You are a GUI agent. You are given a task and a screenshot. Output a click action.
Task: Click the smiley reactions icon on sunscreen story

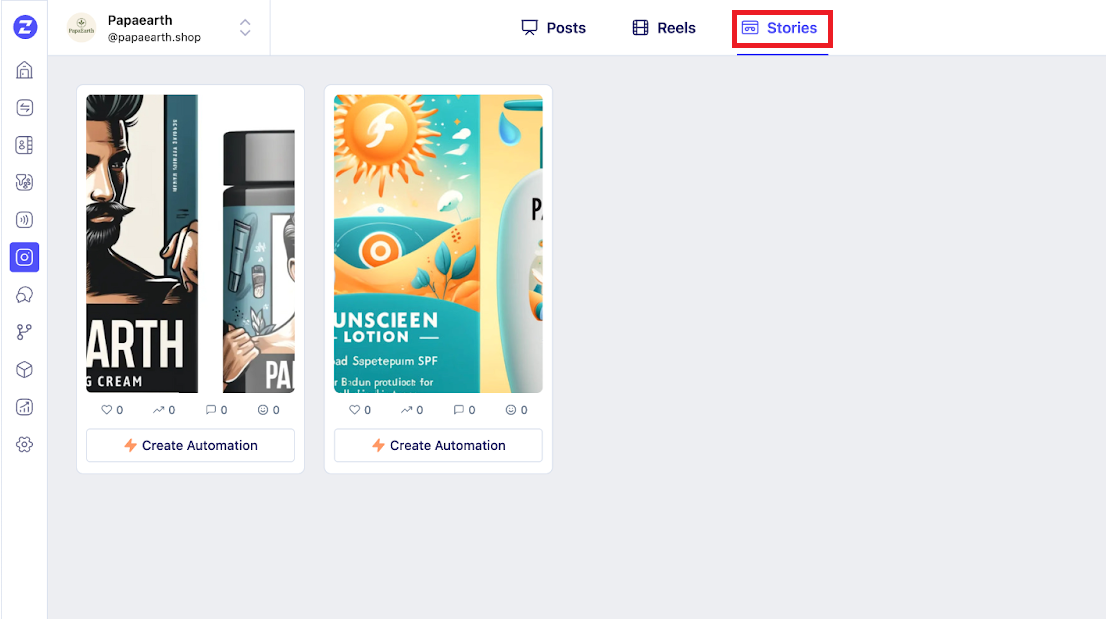coord(511,410)
